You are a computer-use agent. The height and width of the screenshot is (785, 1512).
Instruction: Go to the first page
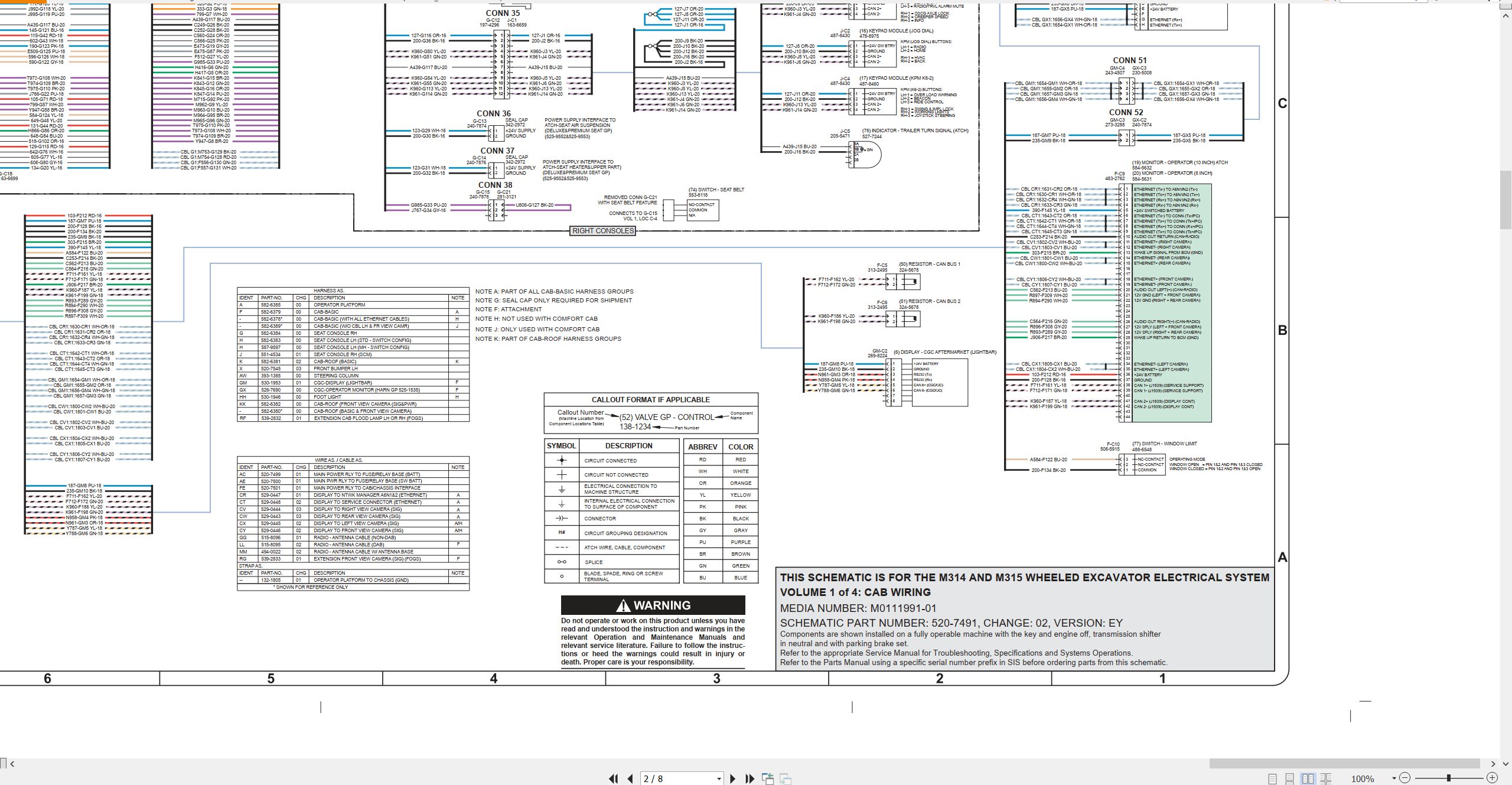tap(614, 779)
